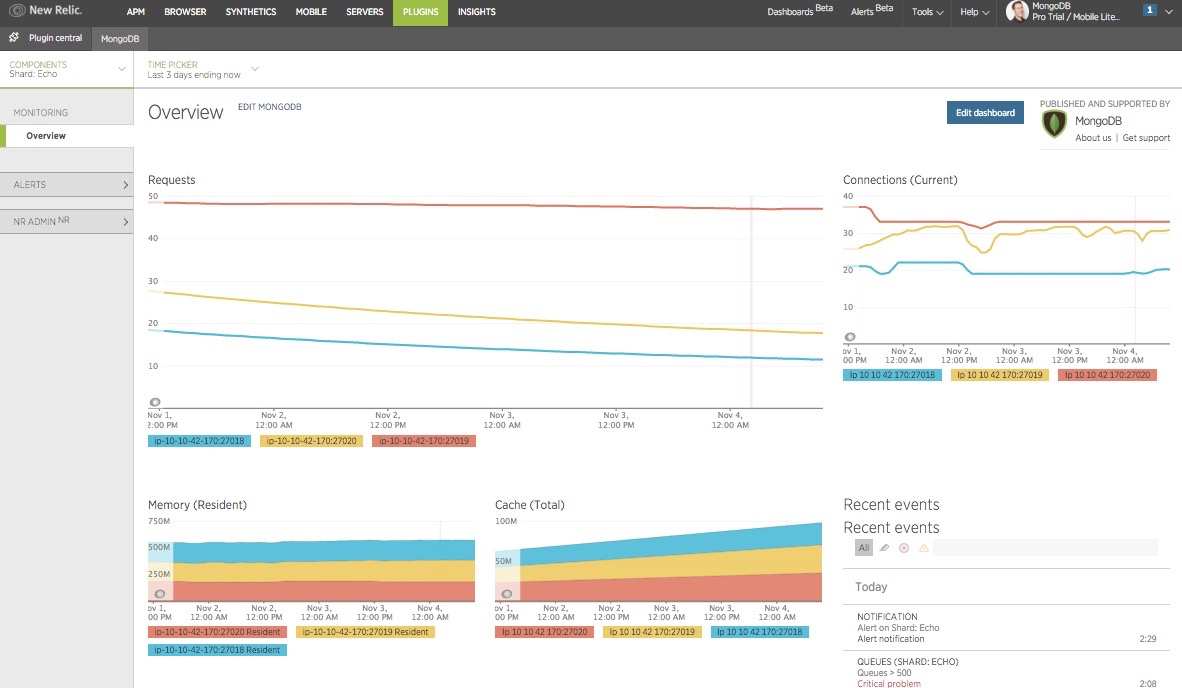This screenshot has height=688, width=1182.
Task: Click red 27020 swatch in Cache legend
Action: (544, 632)
